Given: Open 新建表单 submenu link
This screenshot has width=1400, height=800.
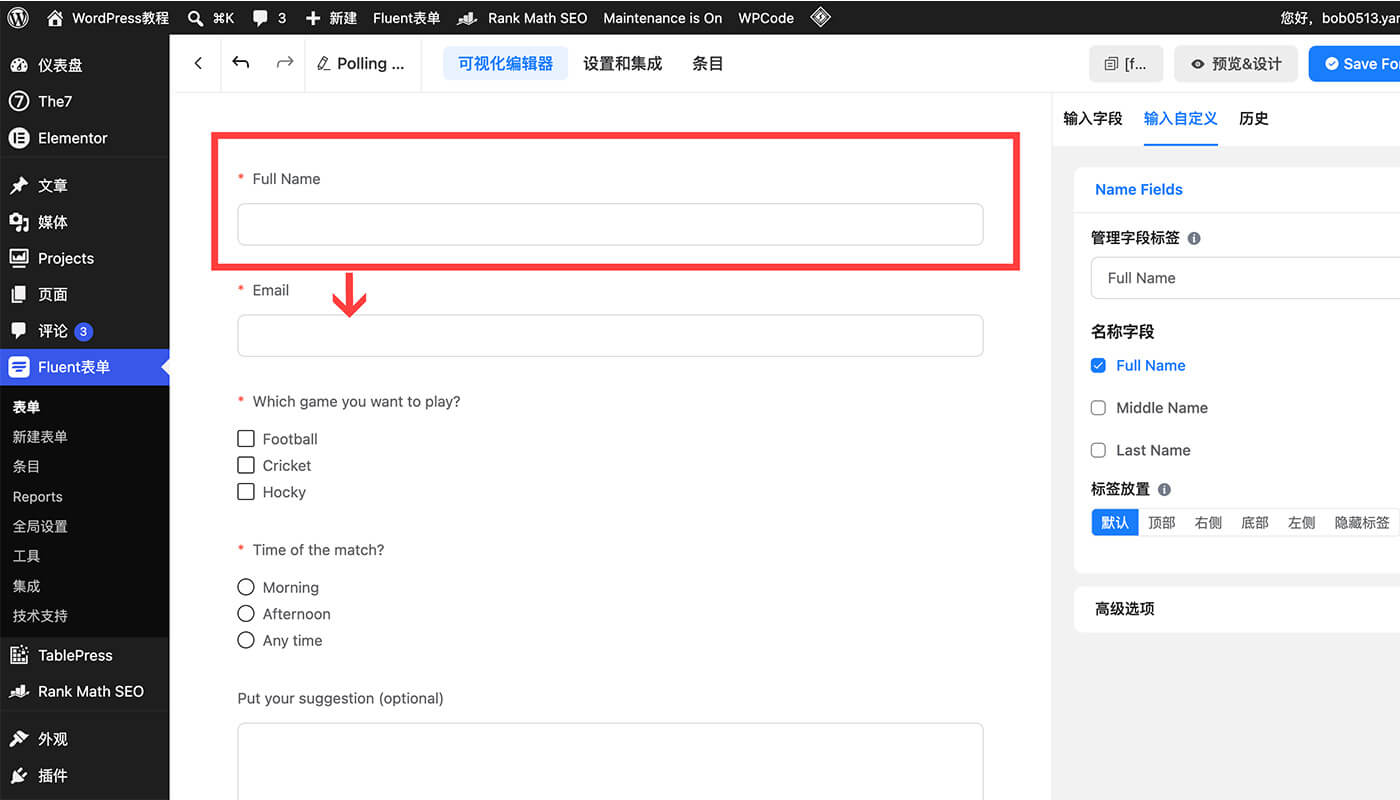Looking at the screenshot, I should [x=40, y=437].
